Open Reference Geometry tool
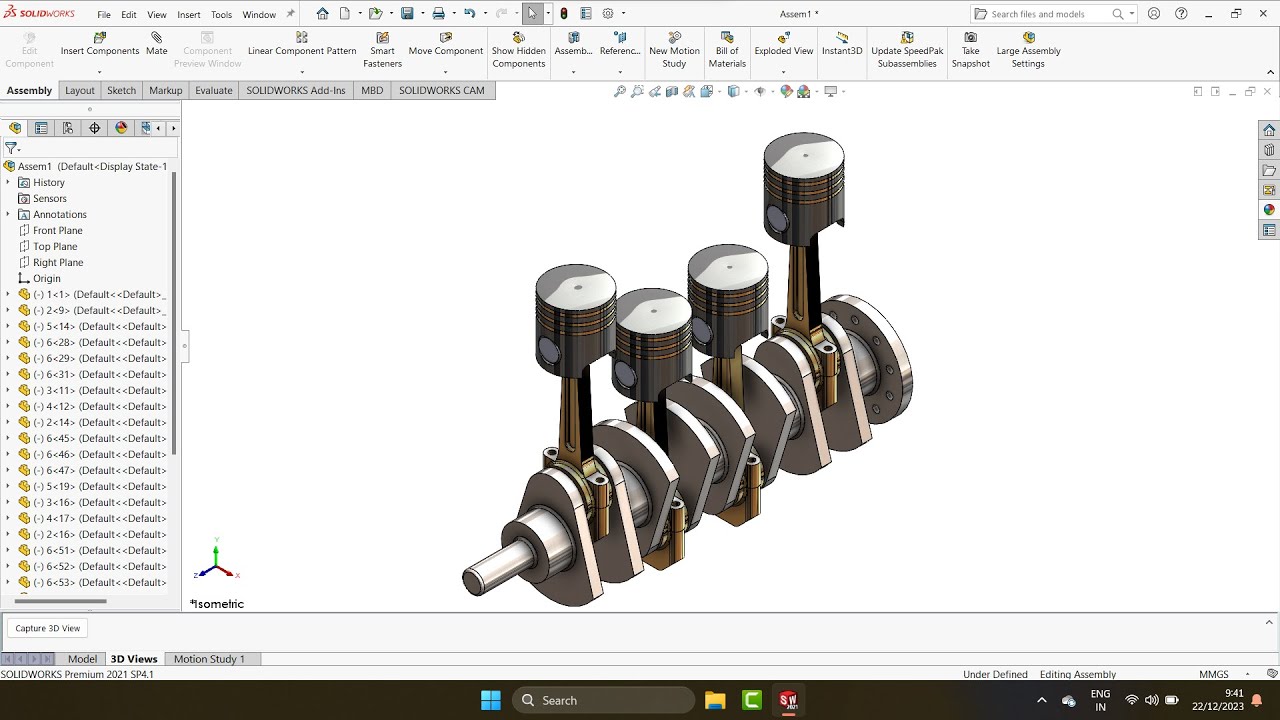1280x720 pixels. pyautogui.click(x=620, y=45)
